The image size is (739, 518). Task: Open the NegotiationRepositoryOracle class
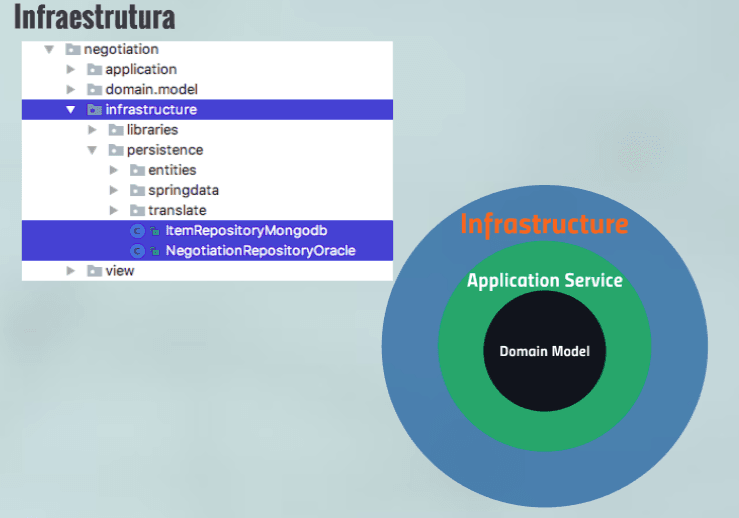(260, 251)
